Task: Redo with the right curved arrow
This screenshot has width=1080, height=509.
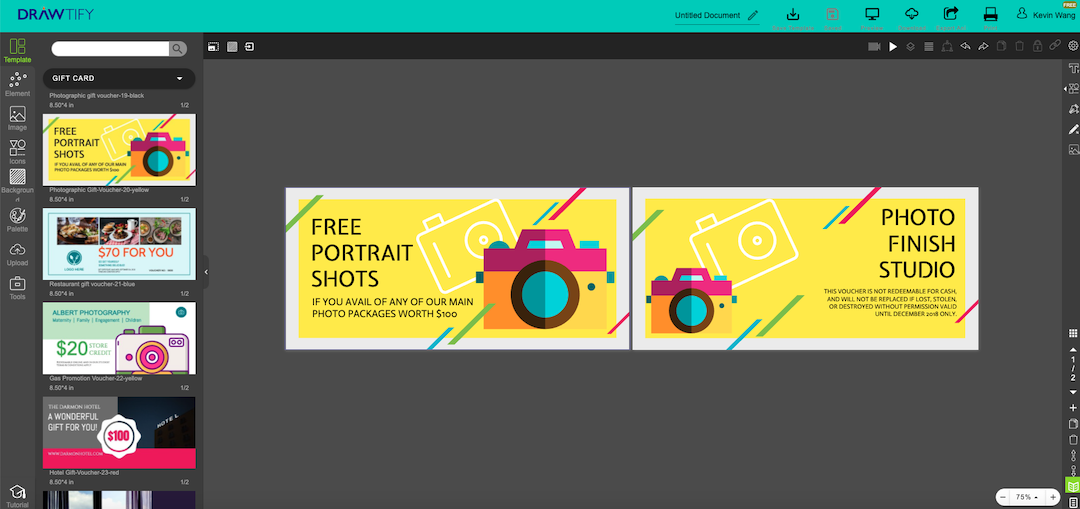Action: point(983,47)
